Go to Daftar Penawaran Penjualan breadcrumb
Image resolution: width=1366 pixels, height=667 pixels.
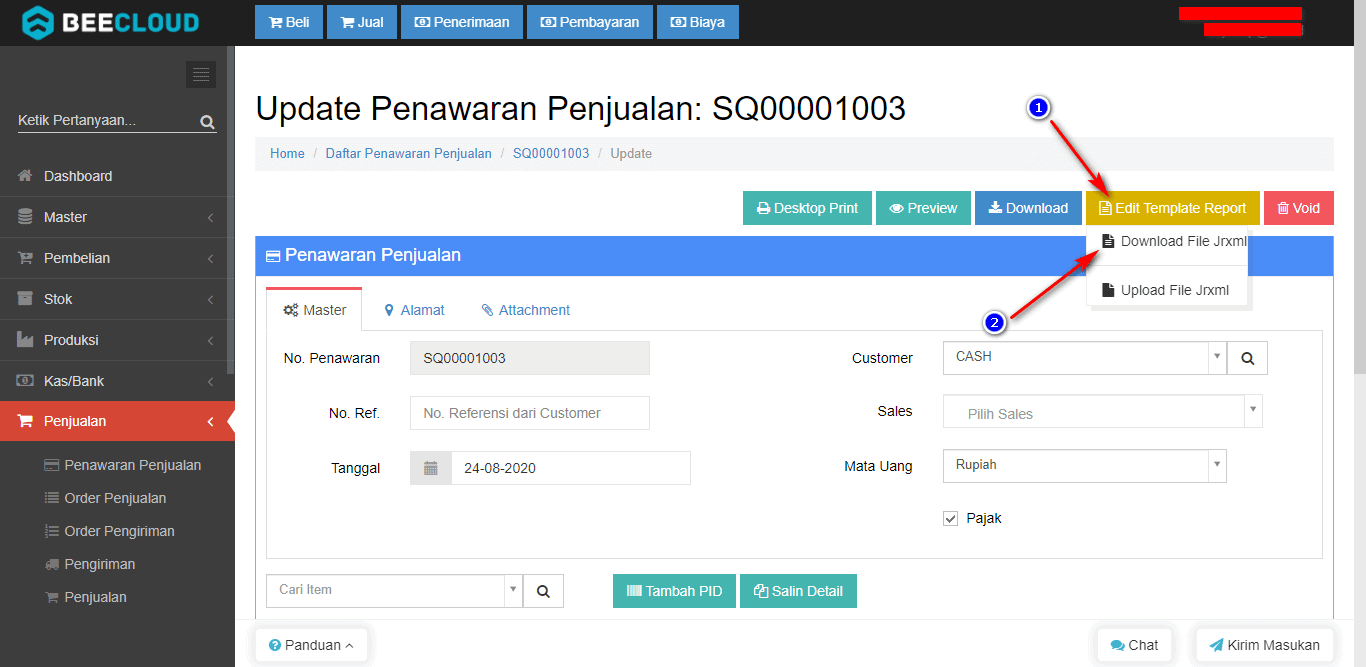(x=409, y=154)
